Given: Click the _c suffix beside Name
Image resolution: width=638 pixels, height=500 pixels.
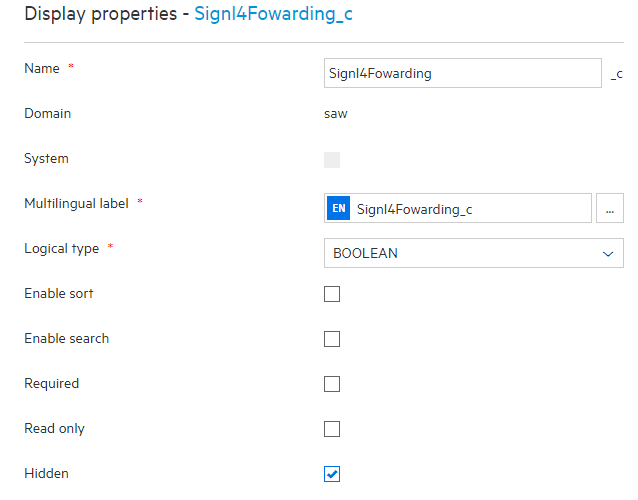Looking at the screenshot, I should (616, 74).
